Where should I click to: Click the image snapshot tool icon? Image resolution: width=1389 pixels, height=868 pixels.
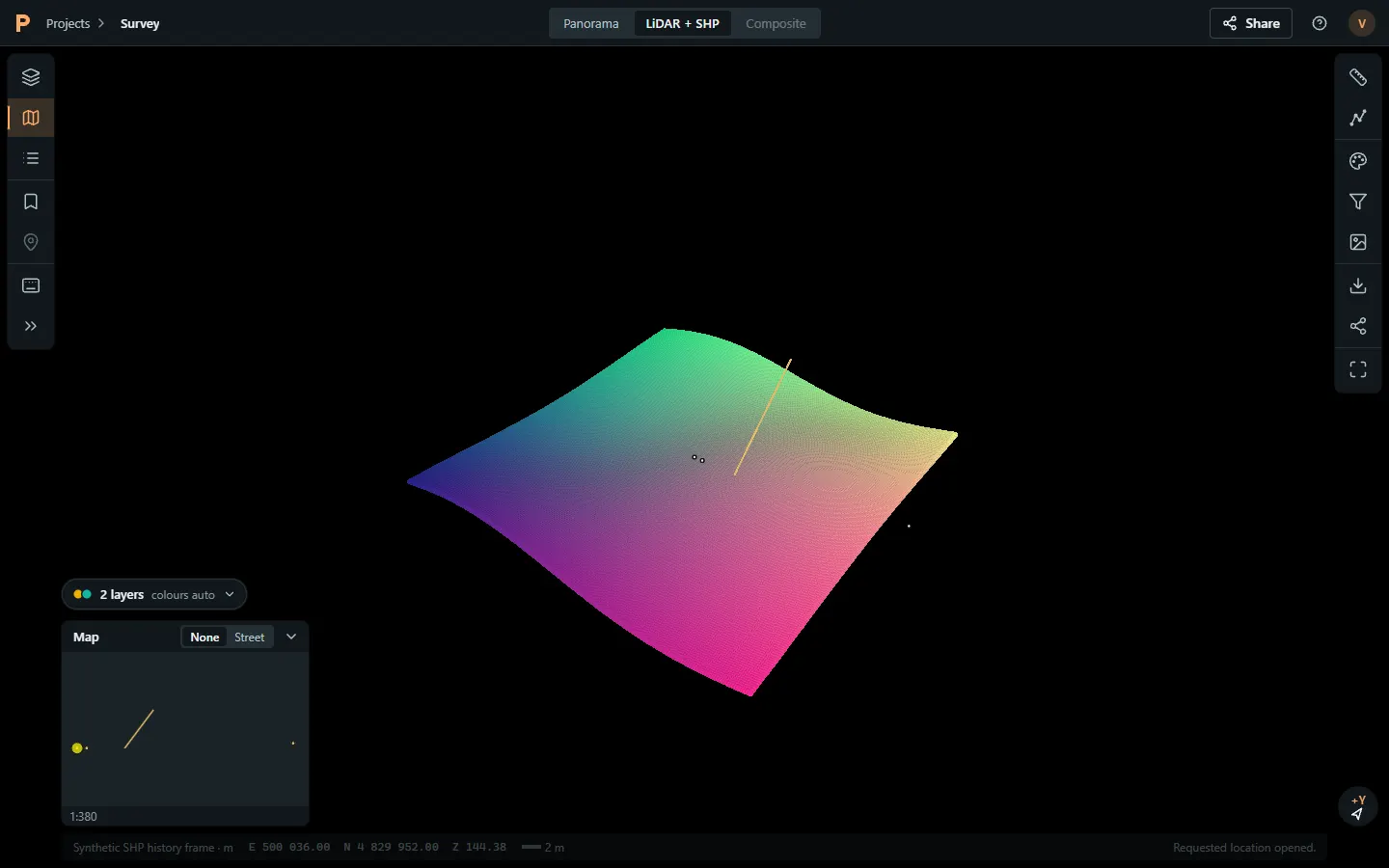[x=1358, y=242]
